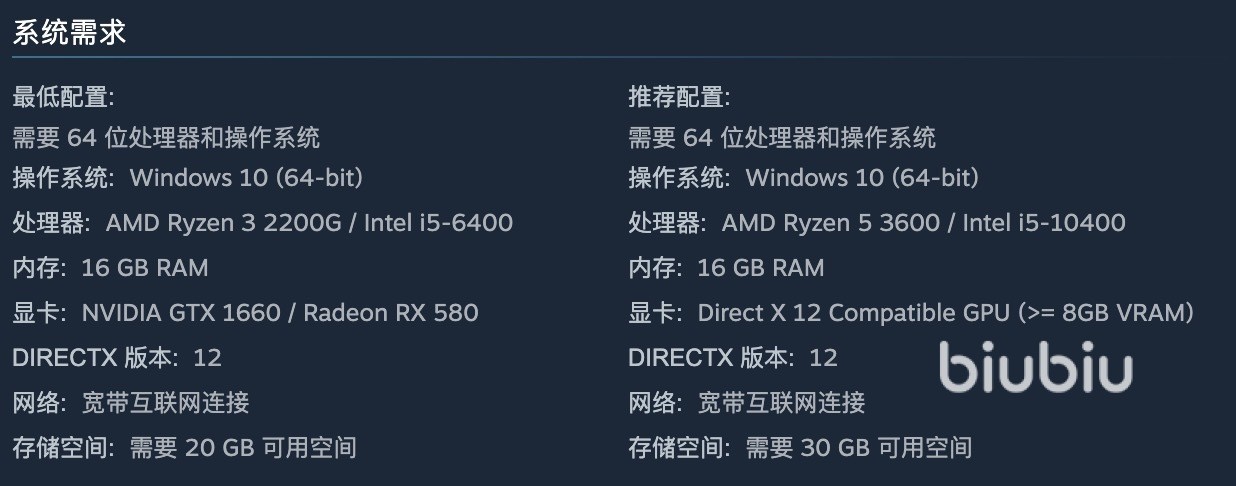Click the 内存 16 GB RAM line under 推荐配置
This screenshot has height=486, width=1236.
point(726,267)
